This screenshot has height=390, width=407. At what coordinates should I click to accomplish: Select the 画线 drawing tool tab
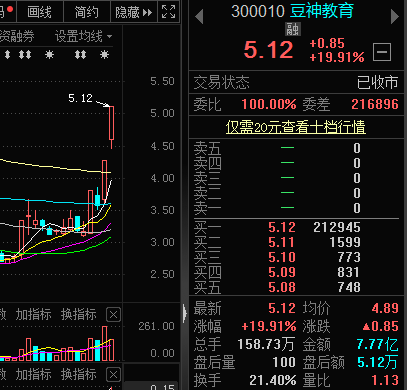[40, 12]
